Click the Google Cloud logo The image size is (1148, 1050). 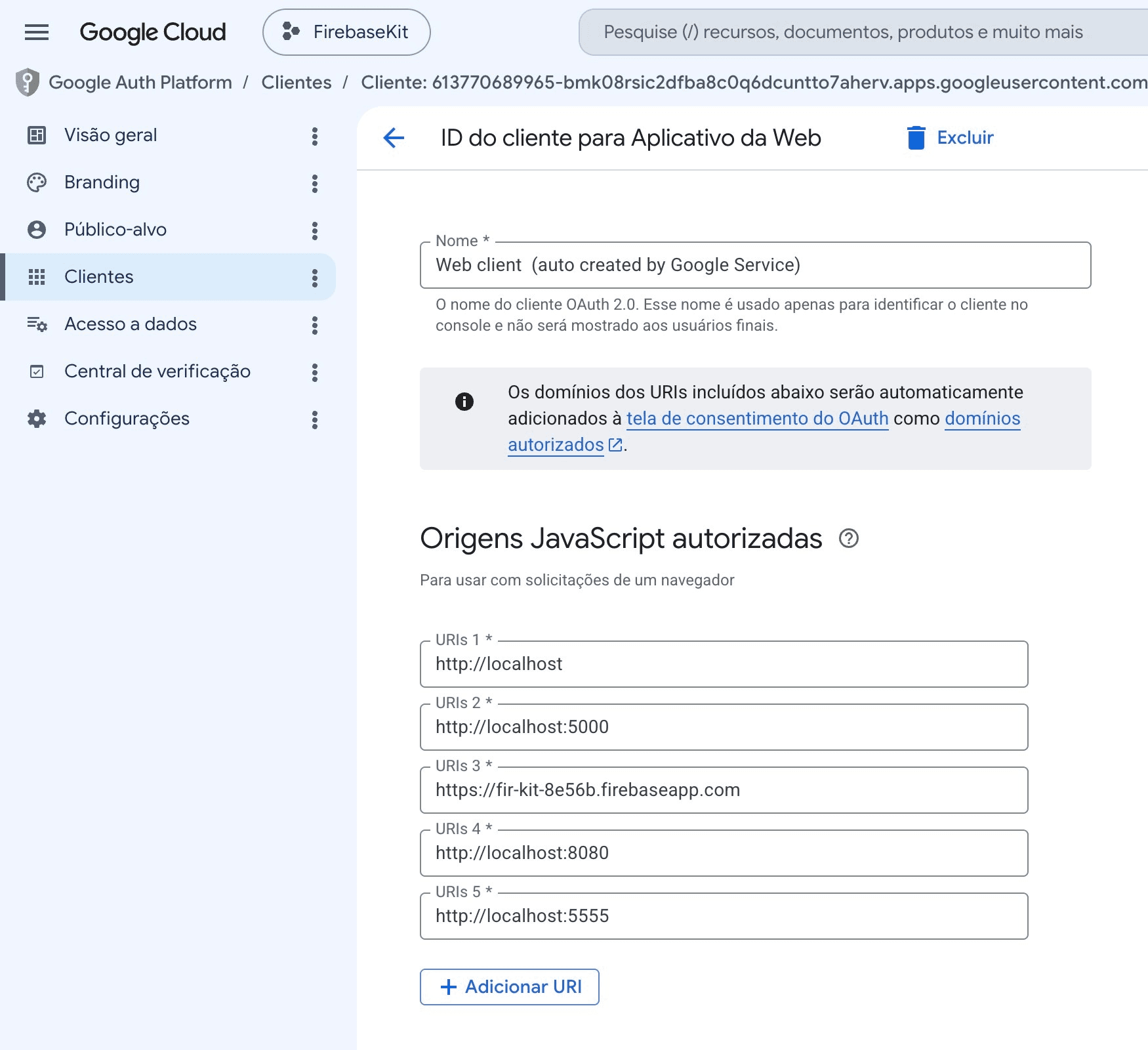click(153, 32)
